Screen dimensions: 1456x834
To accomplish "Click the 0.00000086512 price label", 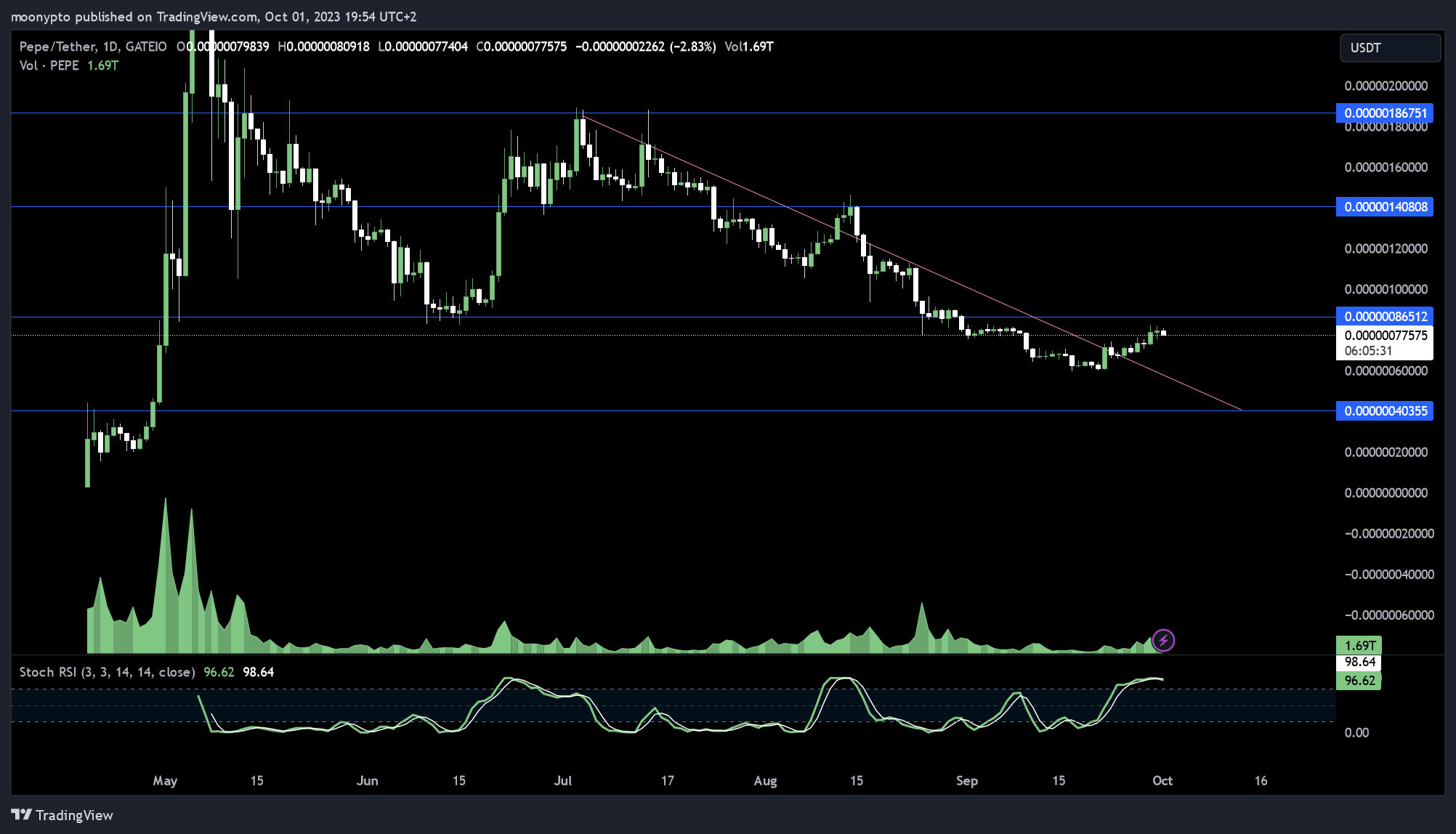I will click(x=1385, y=317).
